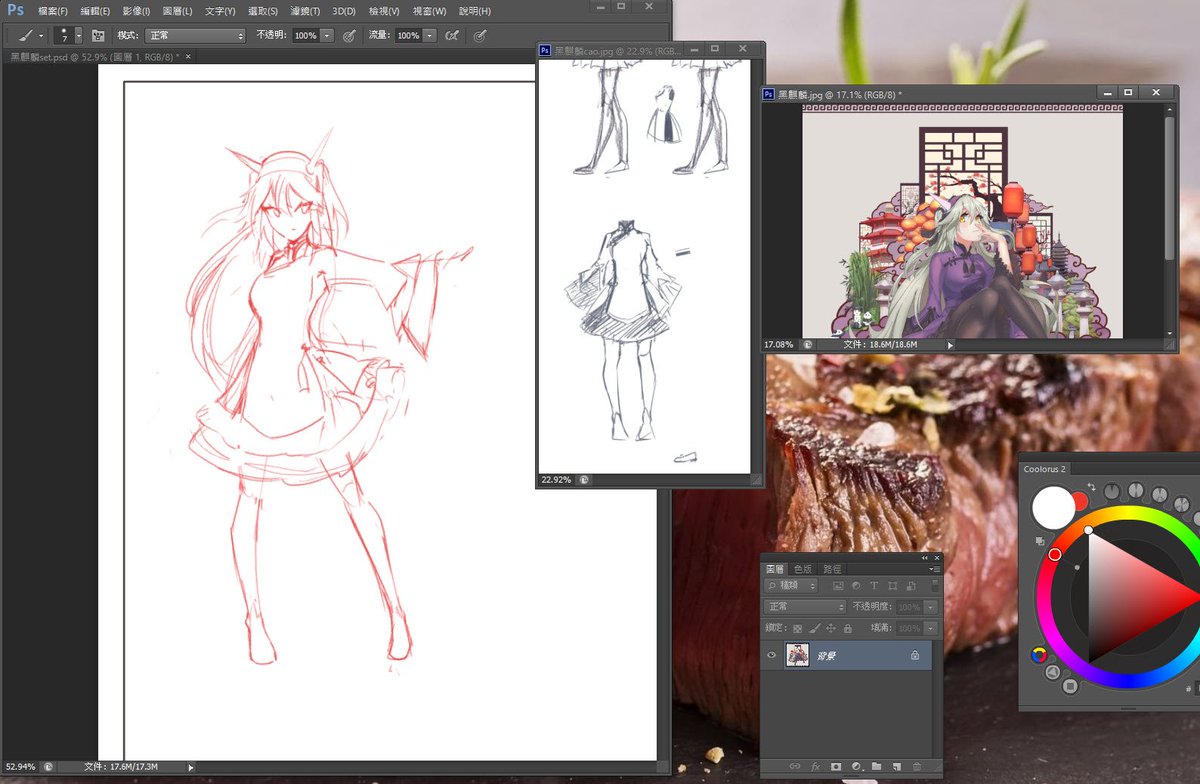1200x784 pixels.
Task: Expand the flow slider arrow
Action: coord(430,35)
